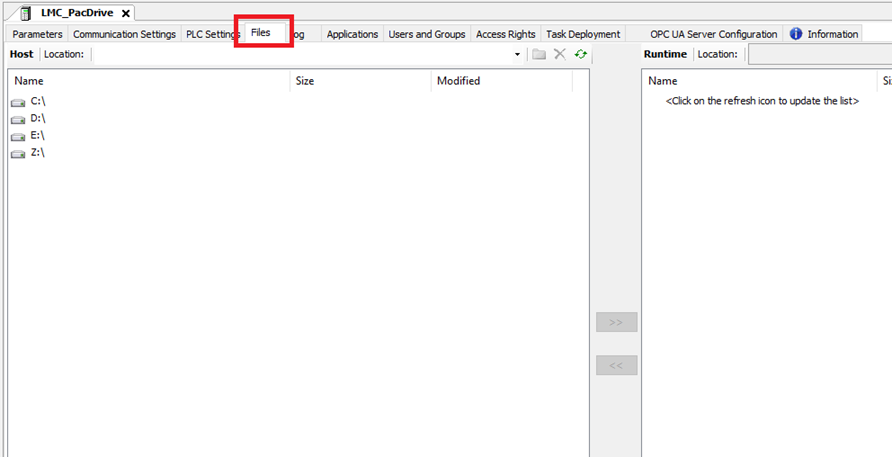Image resolution: width=892 pixels, height=457 pixels.
Task: Click the new folder icon in Host toolbar
Action: 539,54
